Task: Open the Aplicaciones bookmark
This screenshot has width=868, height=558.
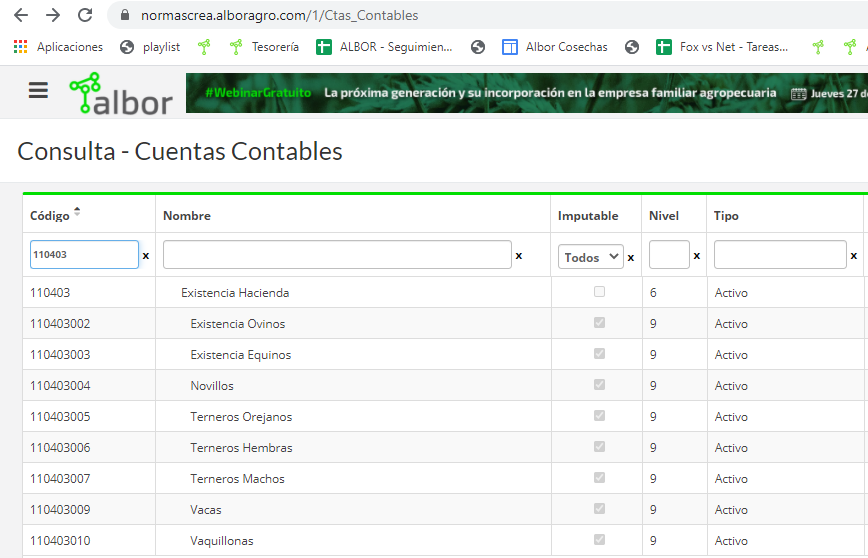Action: (58, 47)
